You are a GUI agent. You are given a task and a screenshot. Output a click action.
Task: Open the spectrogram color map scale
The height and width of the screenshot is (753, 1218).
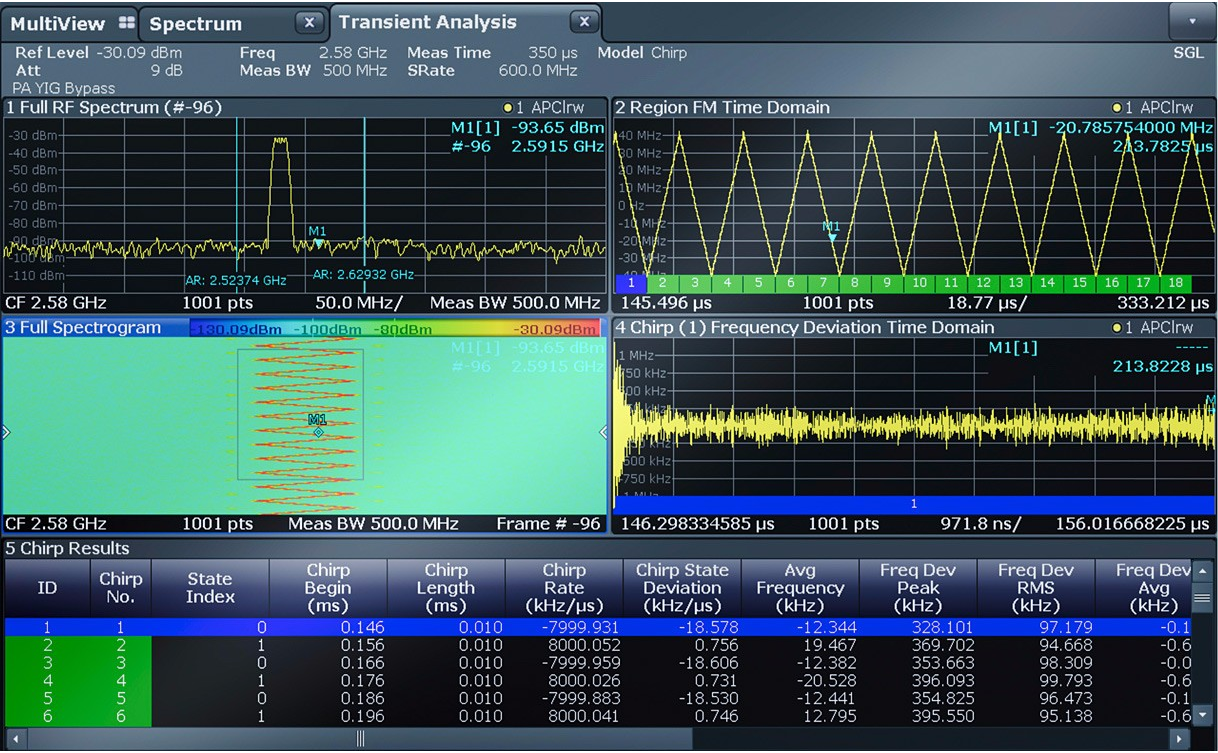[x=395, y=329]
